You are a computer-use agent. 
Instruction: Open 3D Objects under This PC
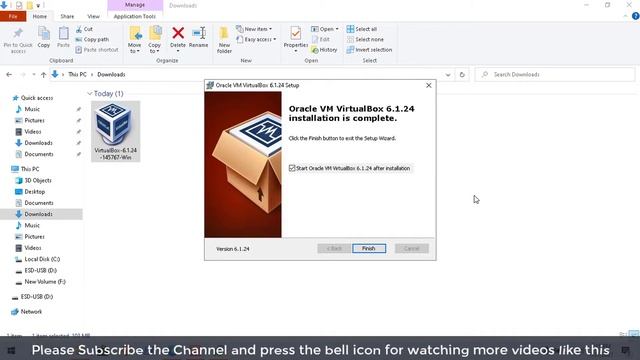coord(38,180)
